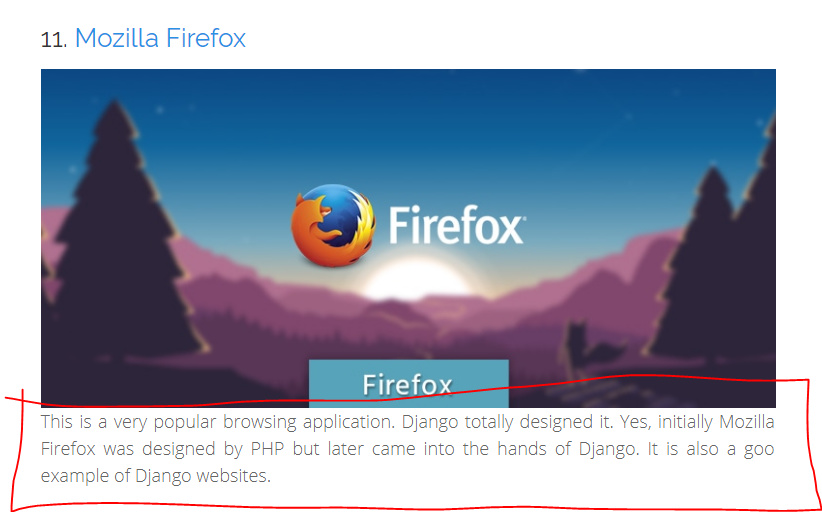The width and height of the screenshot is (822, 512).
Task: Click the teal Firefox button
Action: (408, 384)
